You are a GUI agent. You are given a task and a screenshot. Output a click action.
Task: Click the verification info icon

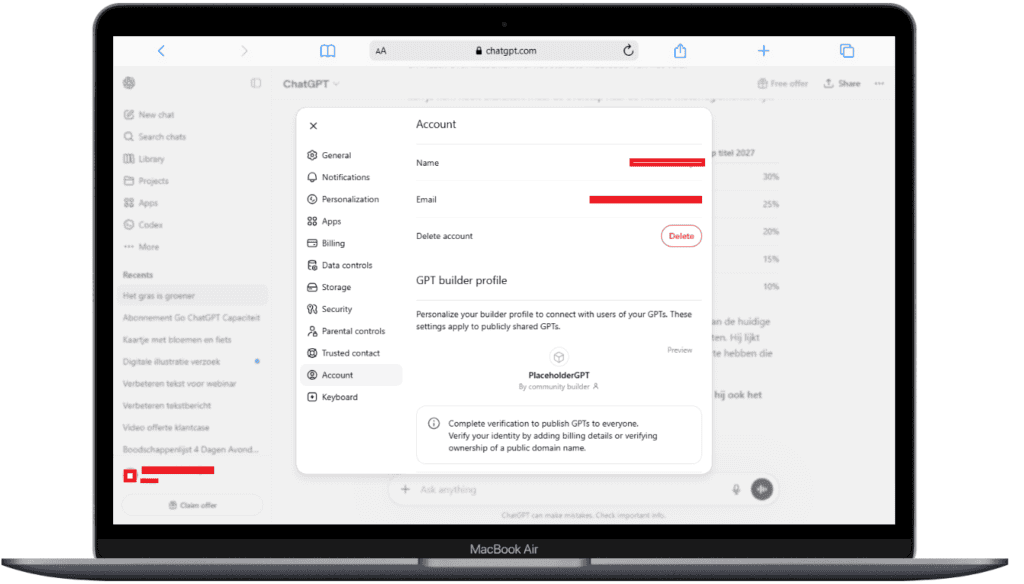click(x=434, y=424)
